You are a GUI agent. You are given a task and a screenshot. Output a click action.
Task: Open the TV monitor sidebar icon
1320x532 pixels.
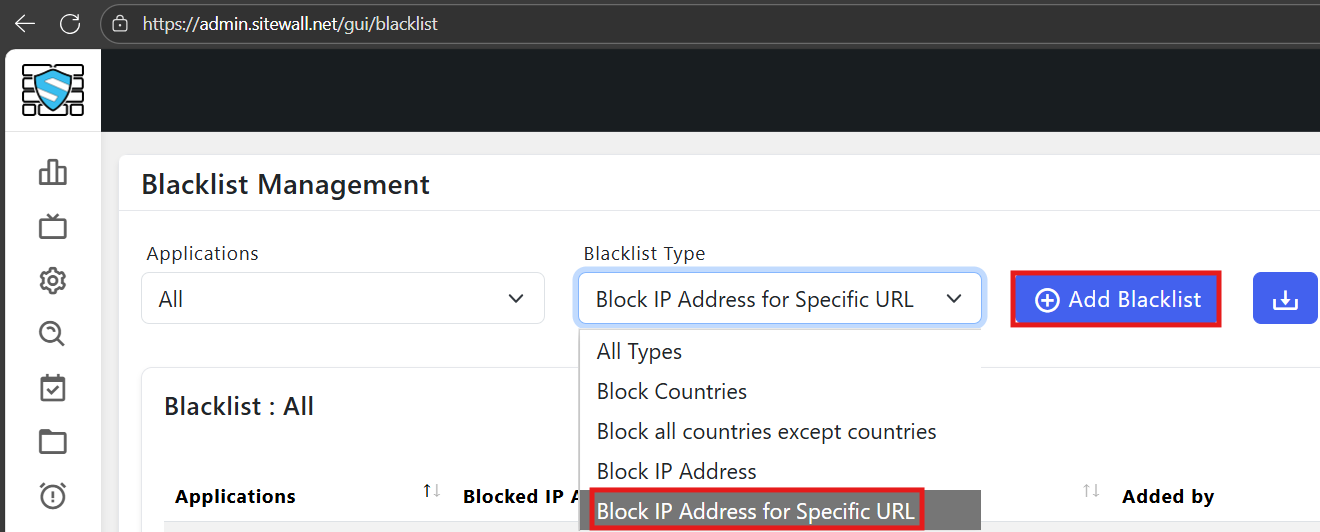click(53, 227)
